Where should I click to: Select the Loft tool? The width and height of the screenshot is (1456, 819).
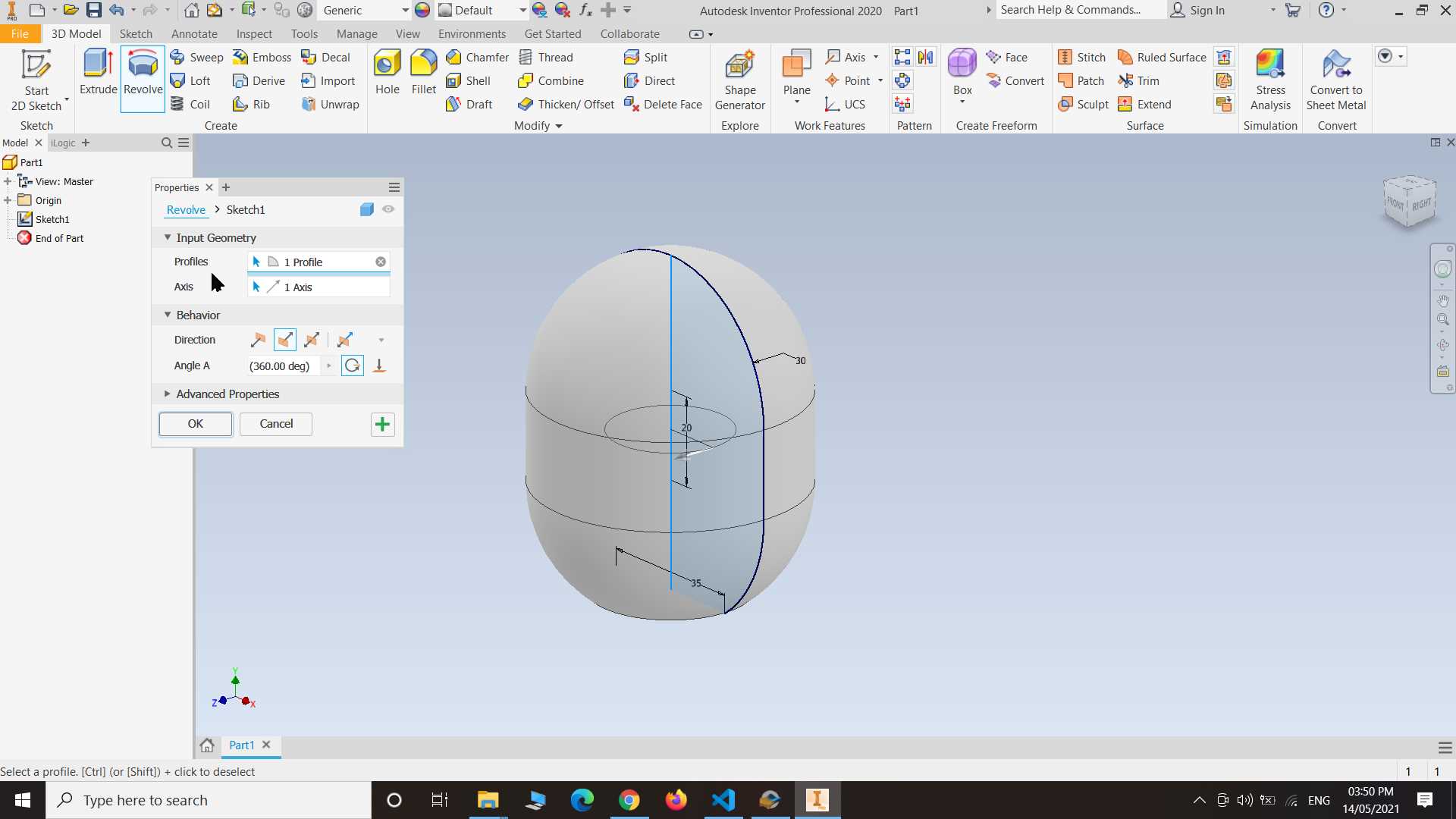click(x=190, y=81)
